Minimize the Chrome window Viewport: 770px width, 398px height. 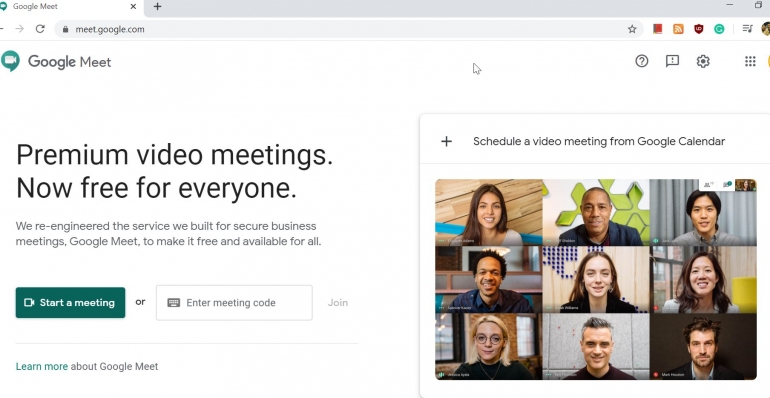tap(729, 5)
